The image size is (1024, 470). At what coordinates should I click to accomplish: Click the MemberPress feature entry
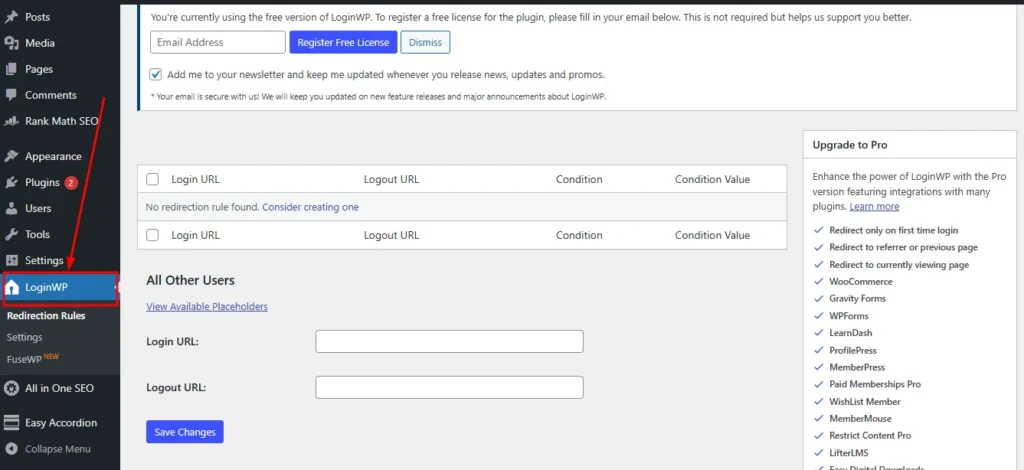point(857,368)
